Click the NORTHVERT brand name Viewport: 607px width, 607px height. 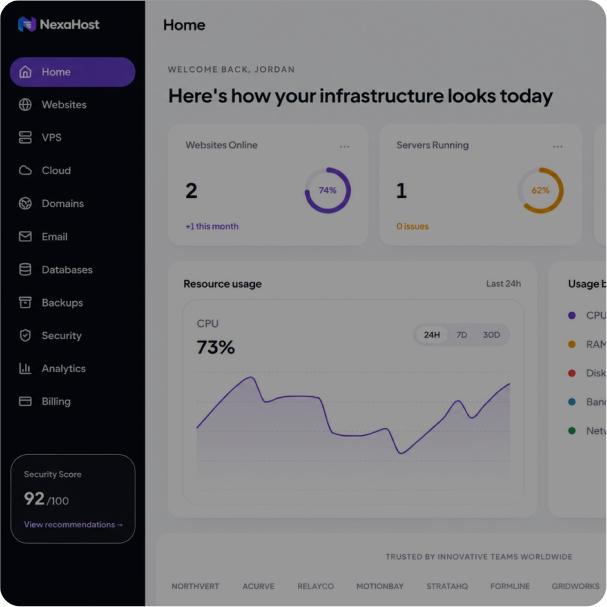tap(195, 586)
